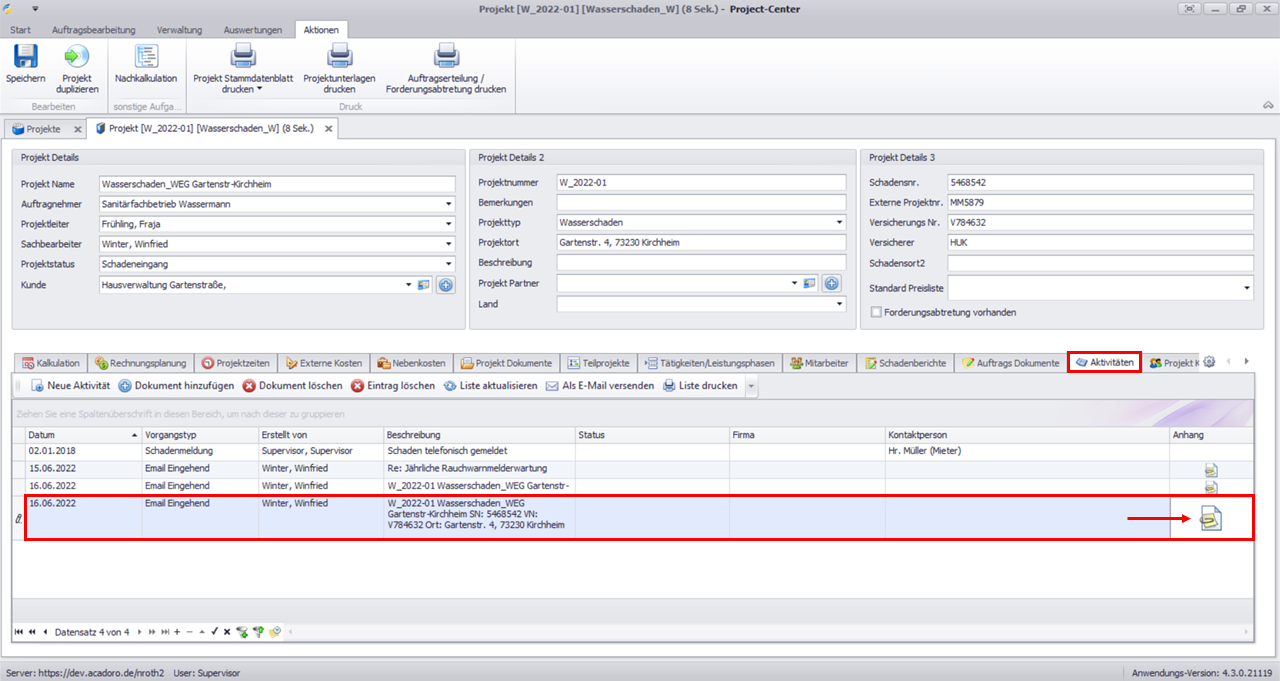Open the Schadenberichte tab
Screen dimensions: 1280x681
906,363
